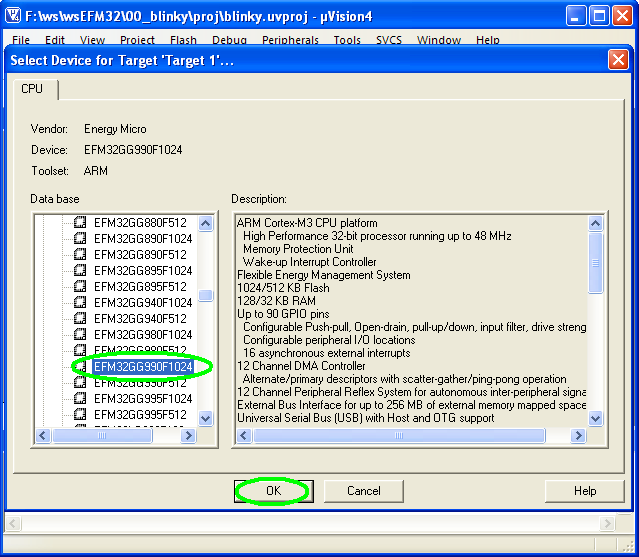Open the Flash menu

(183, 40)
